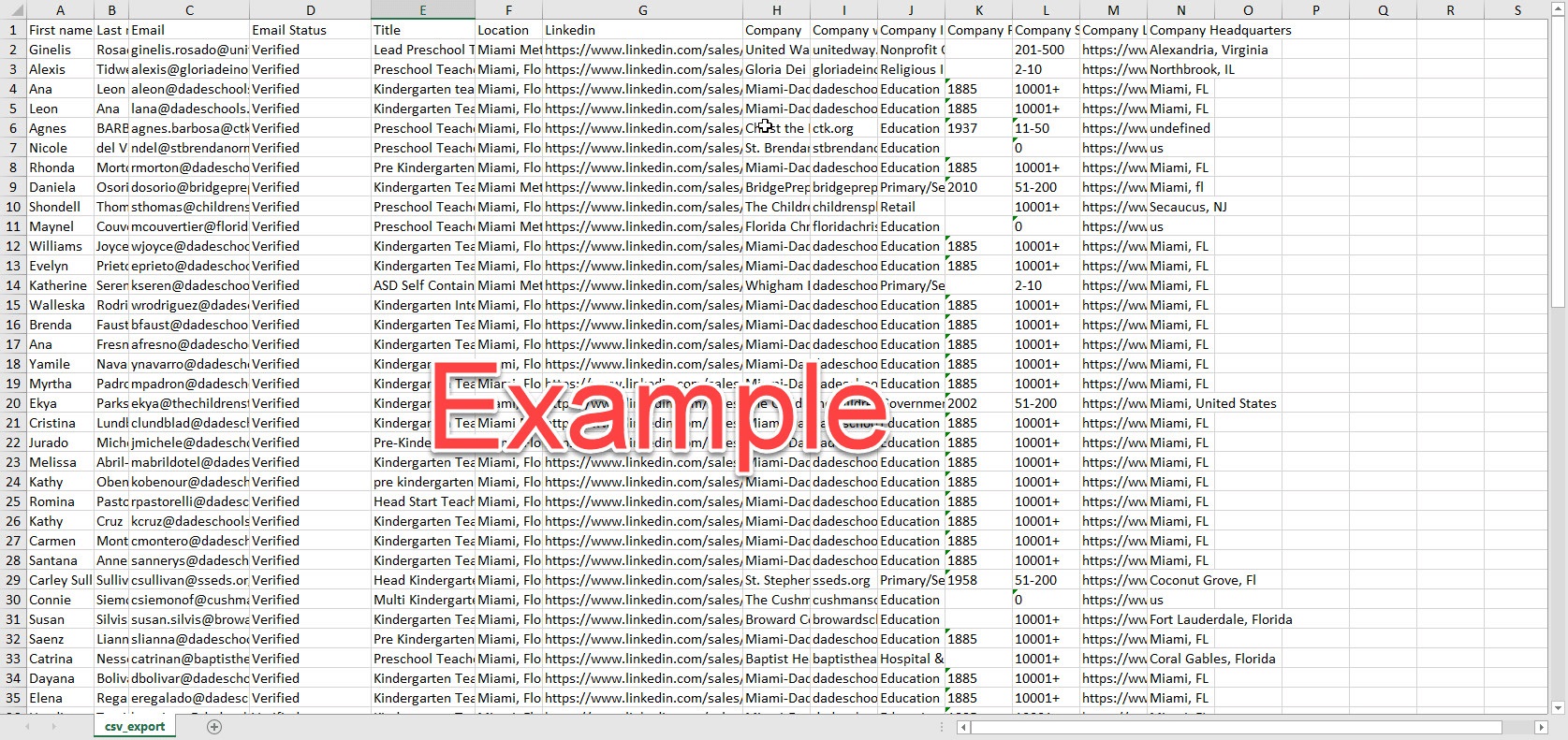Select row 20 header

(x=13, y=403)
